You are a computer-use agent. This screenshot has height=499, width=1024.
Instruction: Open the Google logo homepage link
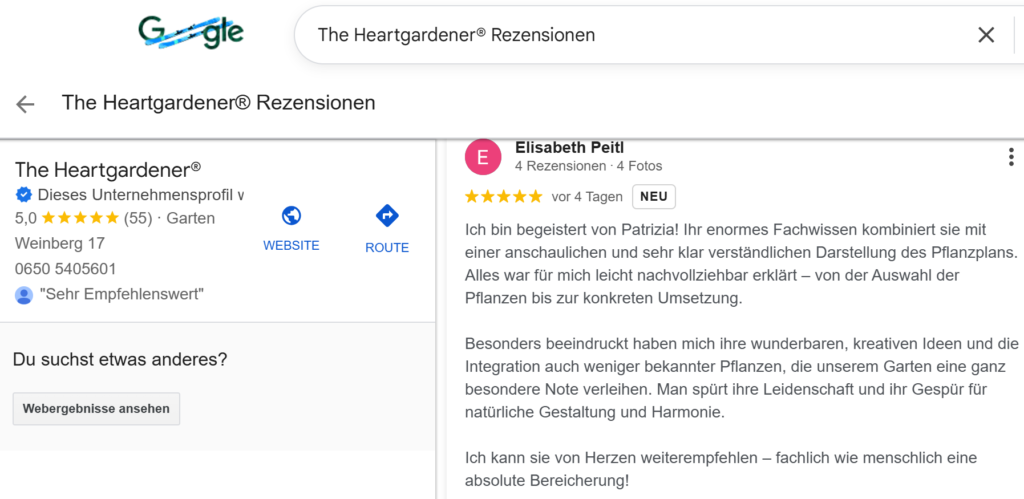[191, 34]
